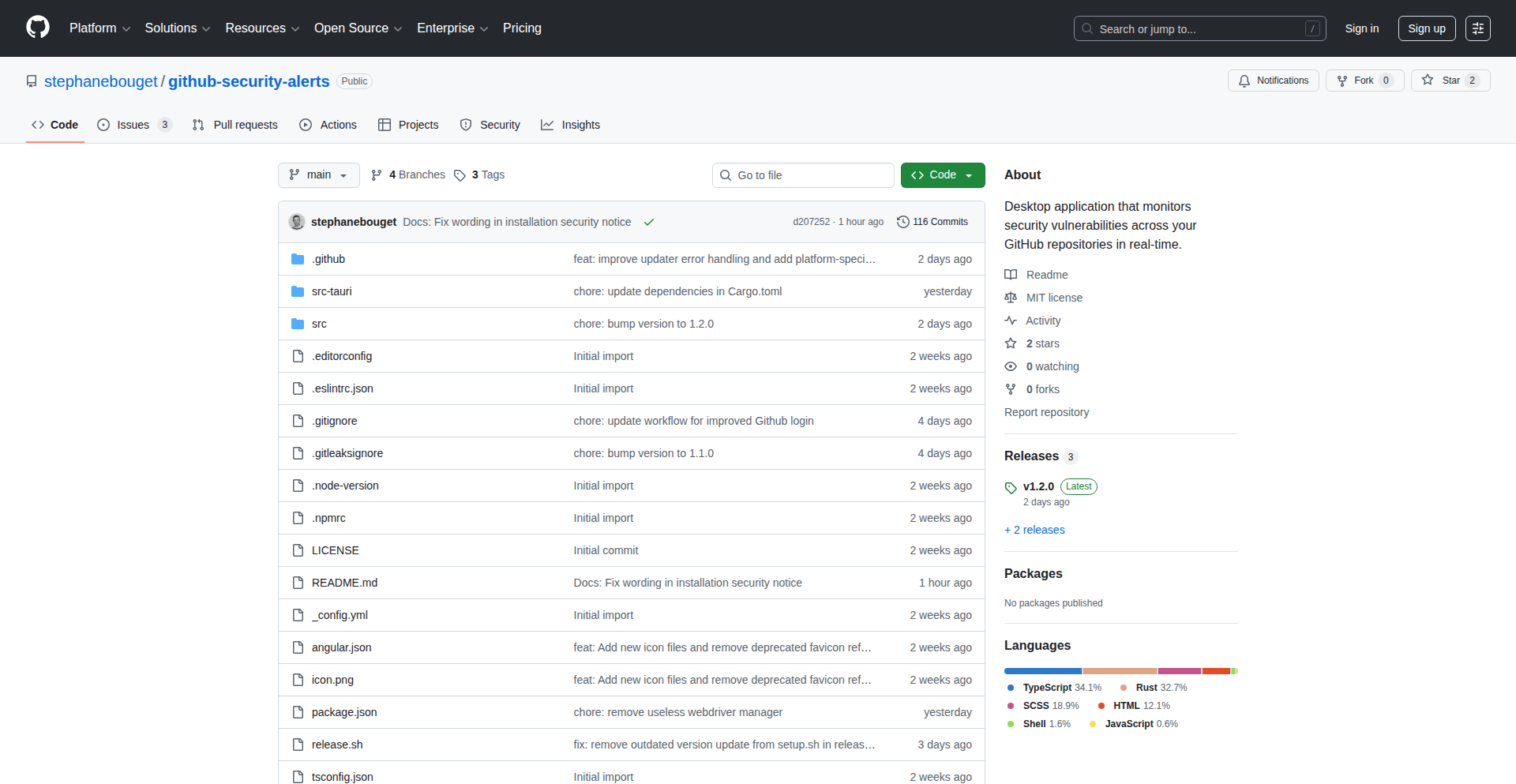The height and width of the screenshot is (784, 1516).
Task: Click the Go to file search field
Action: tap(803, 174)
